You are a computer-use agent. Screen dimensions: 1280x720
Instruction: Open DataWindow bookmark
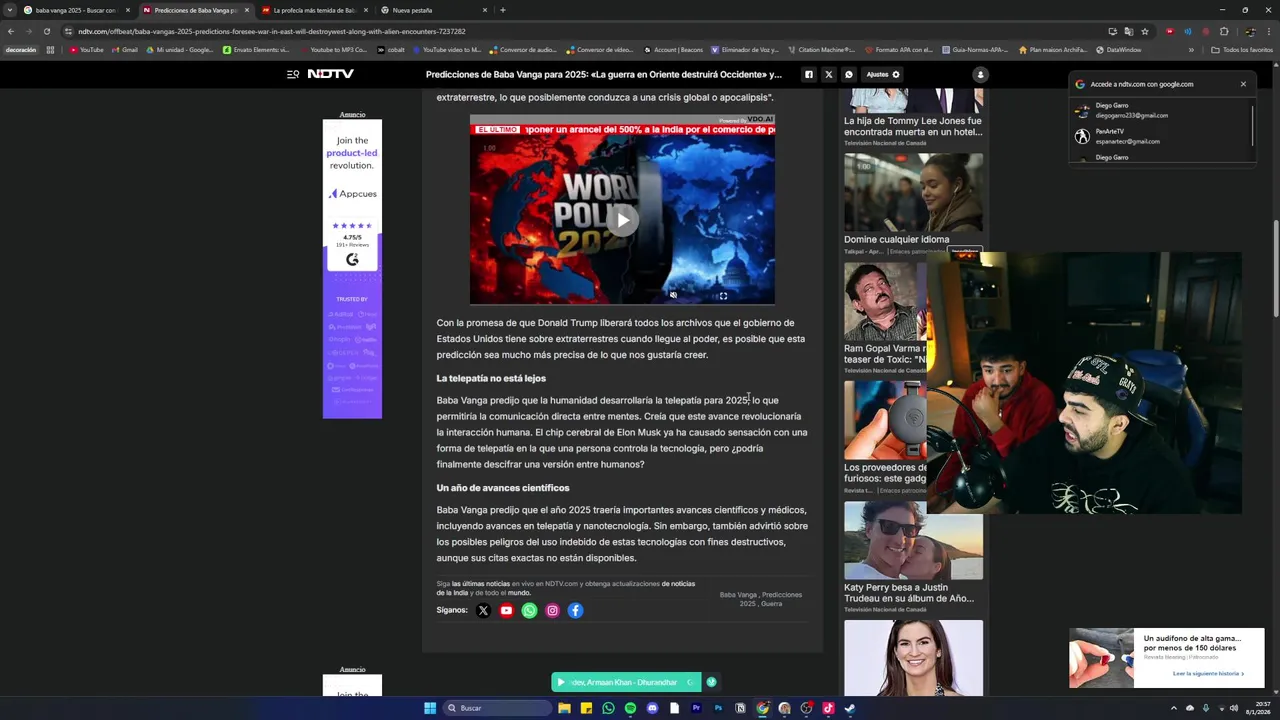pyautogui.click(x=1118, y=50)
